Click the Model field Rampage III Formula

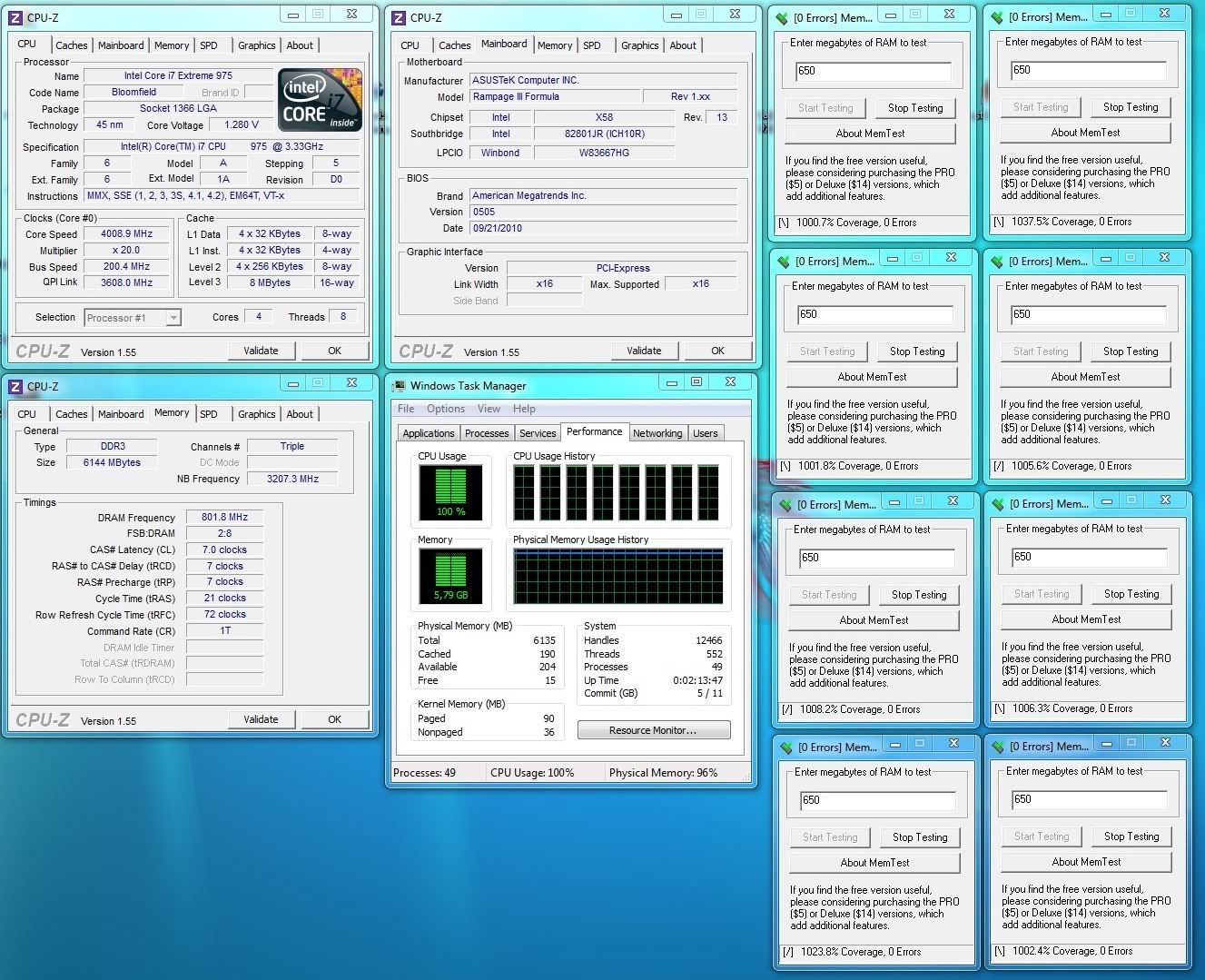tap(554, 97)
